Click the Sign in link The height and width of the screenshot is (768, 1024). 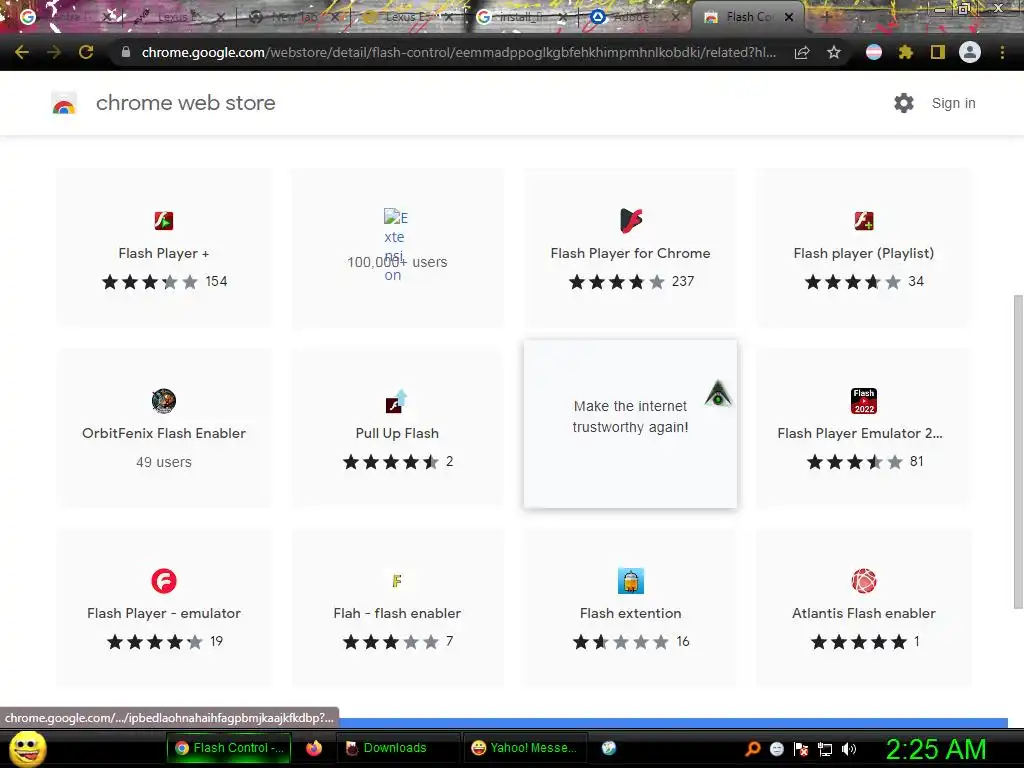tap(953, 103)
